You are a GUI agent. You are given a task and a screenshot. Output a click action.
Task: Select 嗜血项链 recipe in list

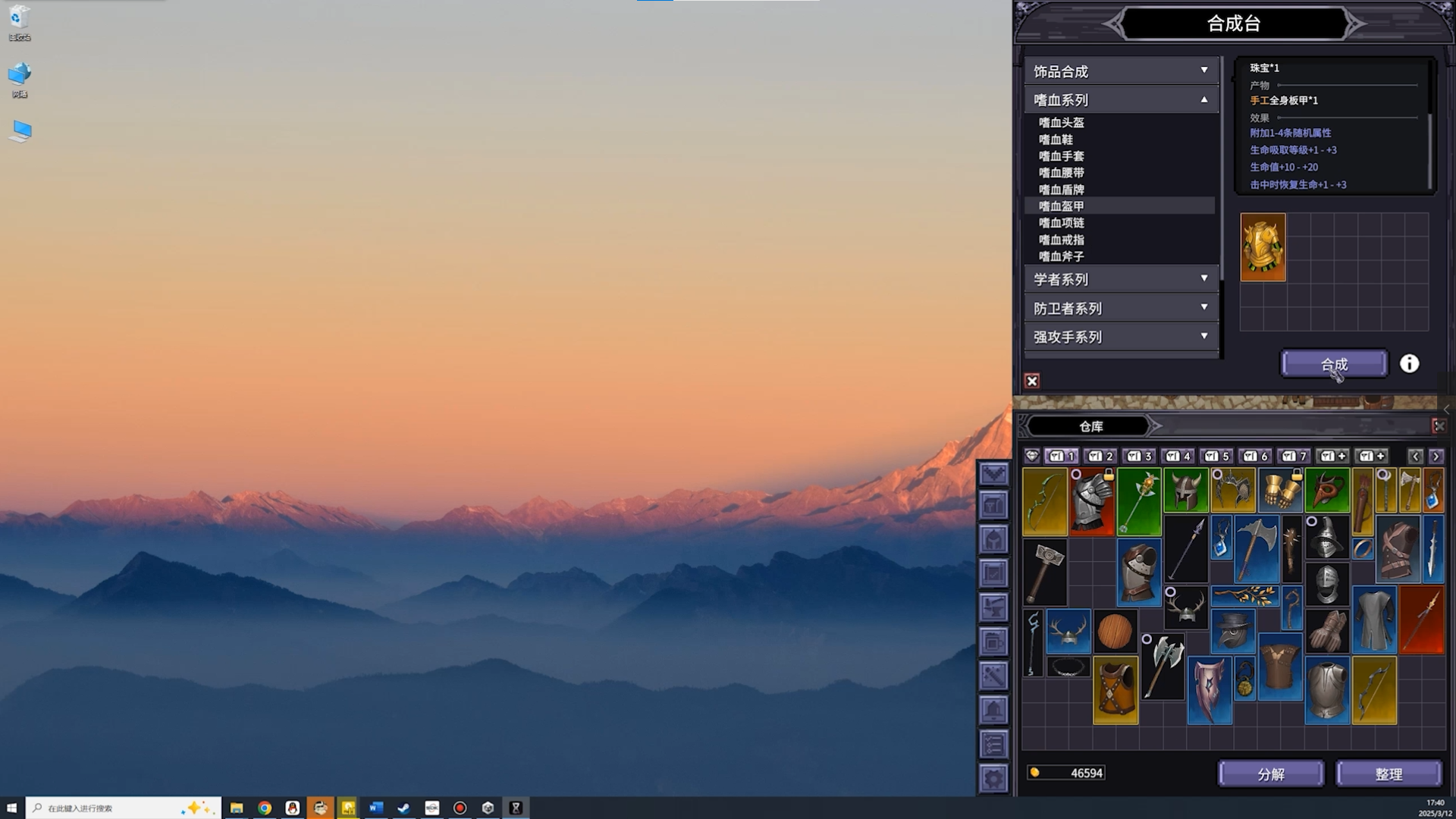point(1062,223)
